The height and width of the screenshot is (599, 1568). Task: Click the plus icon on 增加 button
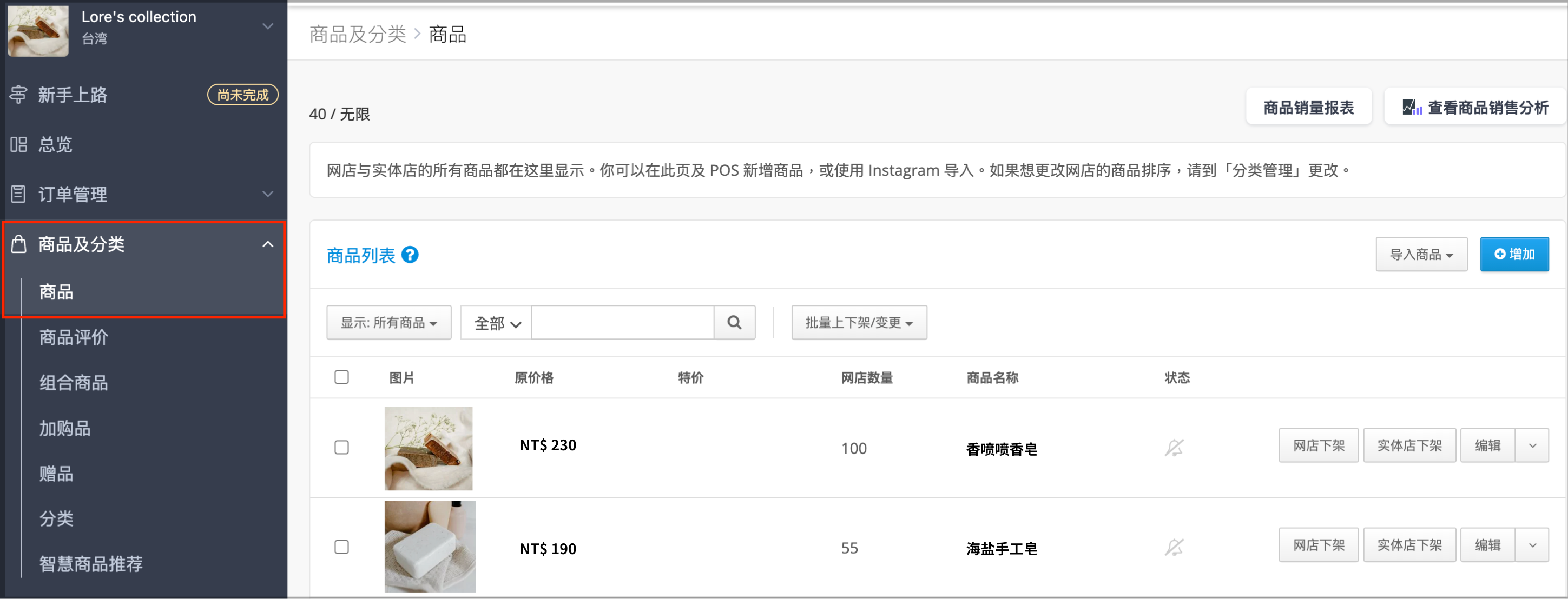(1500, 254)
